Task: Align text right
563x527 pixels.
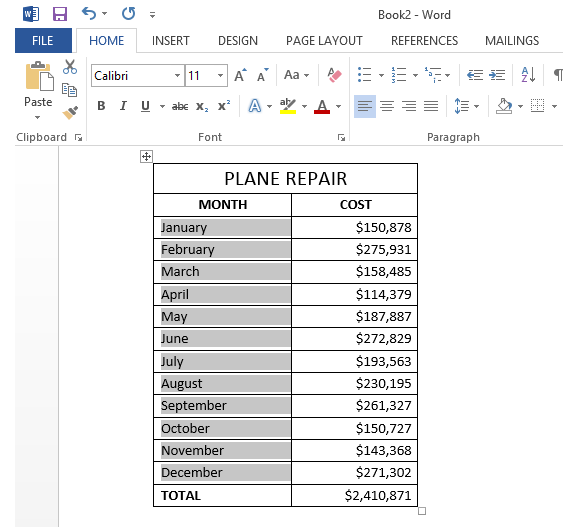Action: pyautogui.click(x=409, y=106)
